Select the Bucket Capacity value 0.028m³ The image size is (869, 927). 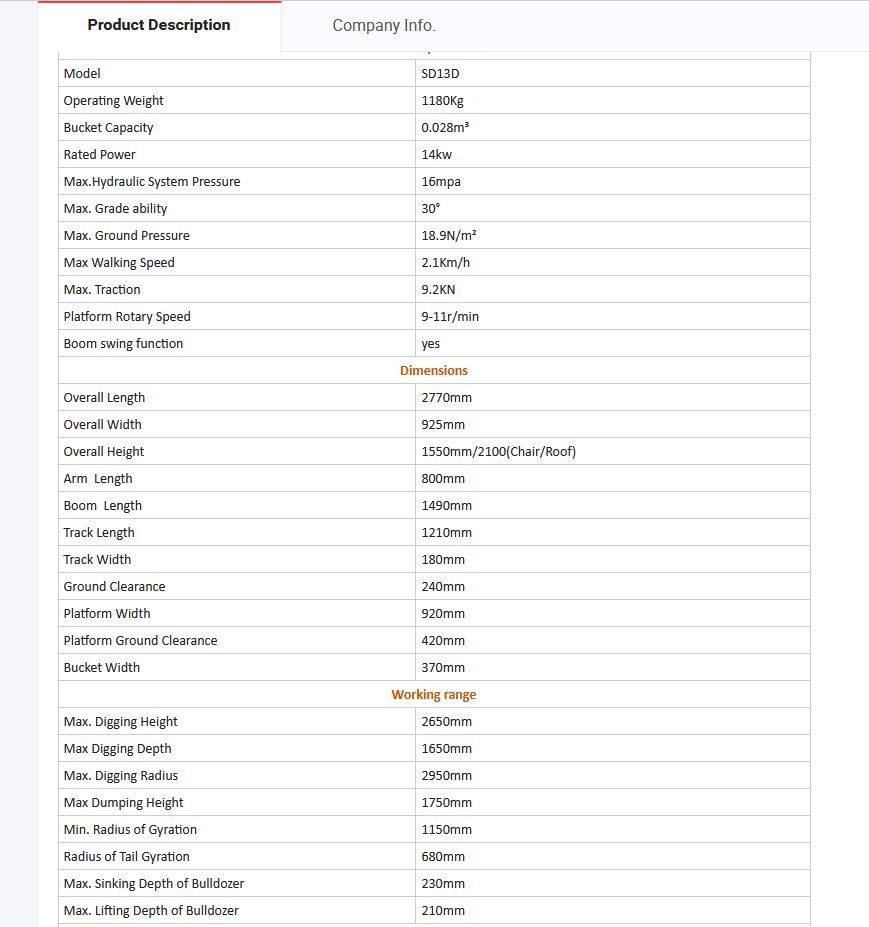[x=446, y=127]
